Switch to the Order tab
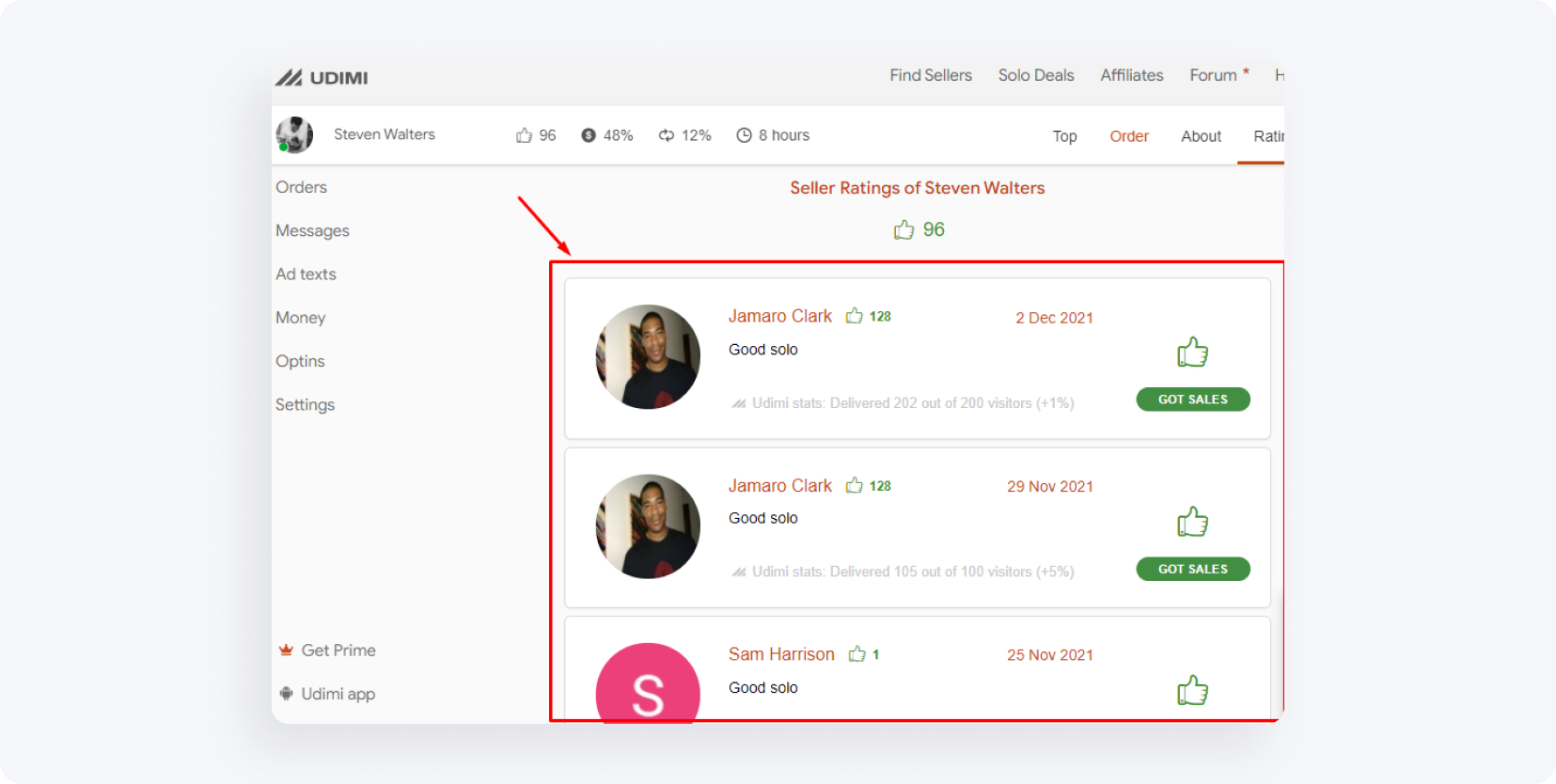The width and height of the screenshot is (1556, 784). [1128, 136]
